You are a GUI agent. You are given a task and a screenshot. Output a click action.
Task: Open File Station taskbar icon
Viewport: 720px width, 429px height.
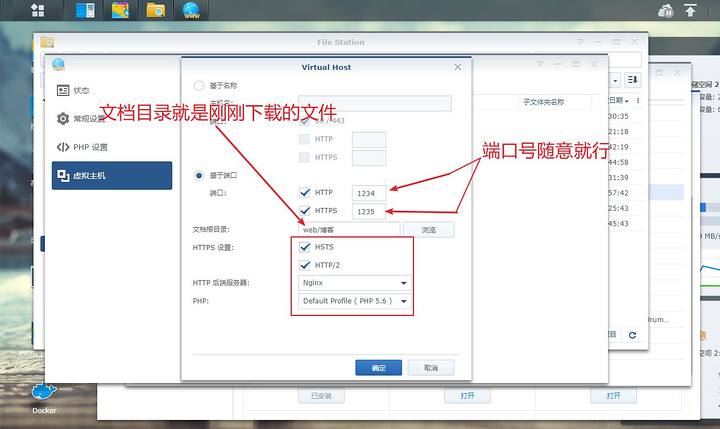pyautogui.click(x=156, y=10)
